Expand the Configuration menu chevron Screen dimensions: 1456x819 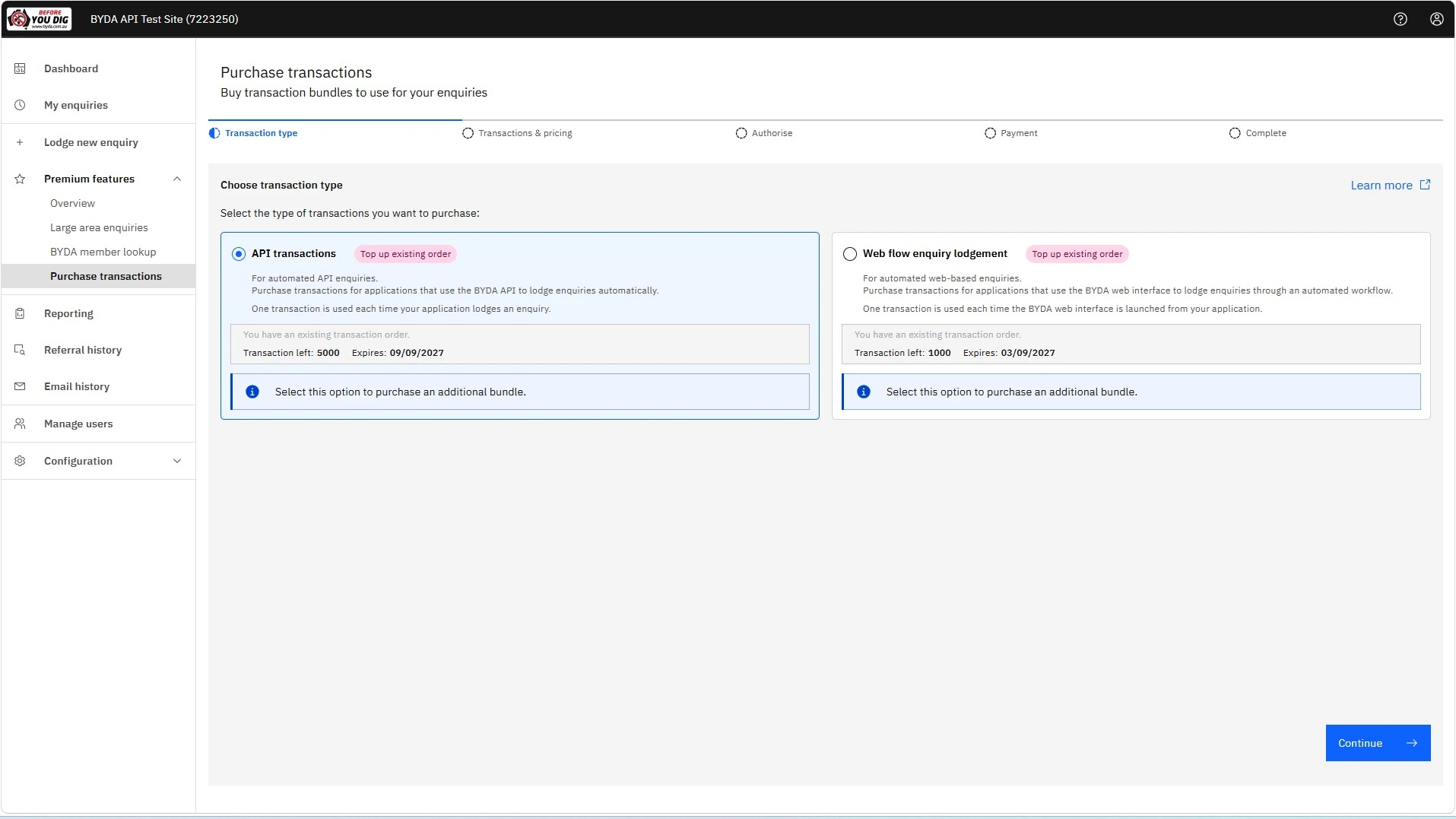point(177,461)
